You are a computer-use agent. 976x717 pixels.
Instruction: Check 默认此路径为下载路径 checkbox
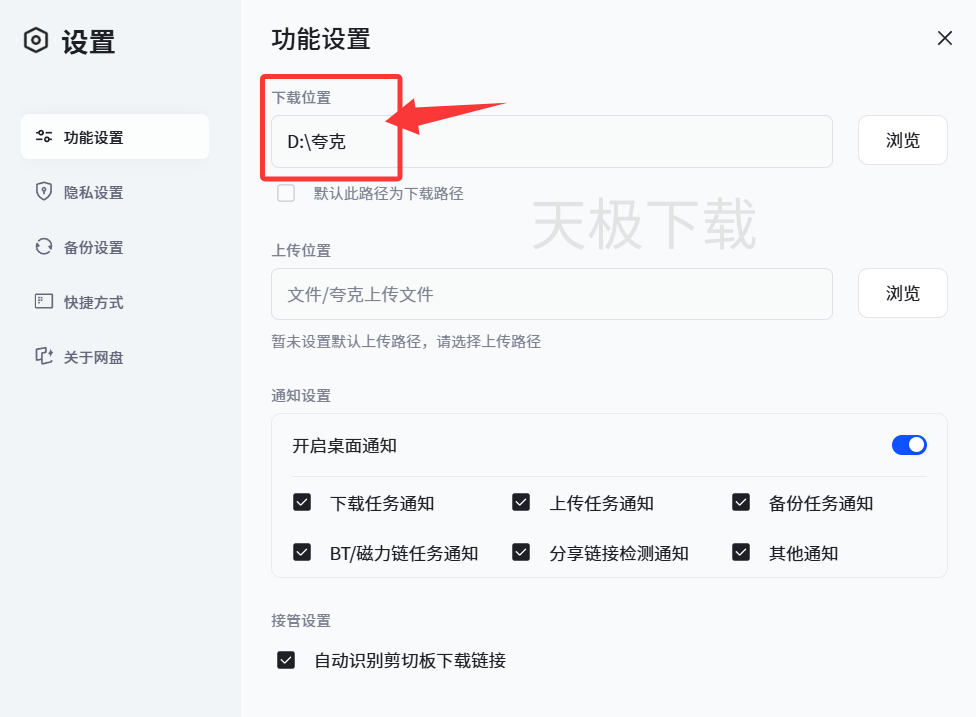coord(286,194)
